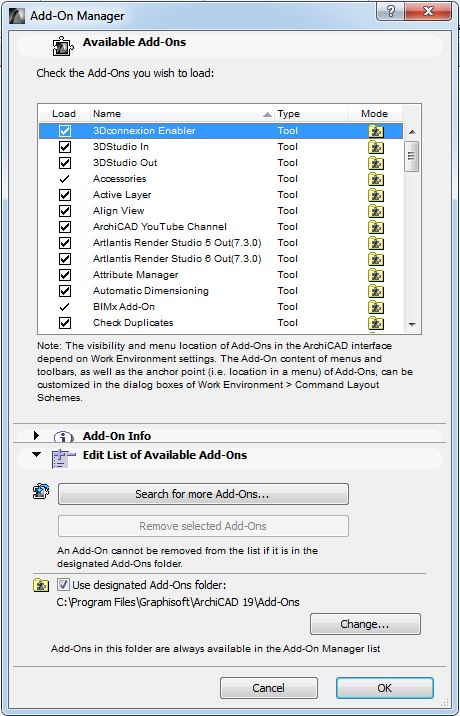Viewport: 460px width, 716px height.
Task: Click the Mode icon for Accessories
Action: (x=376, y=179)
